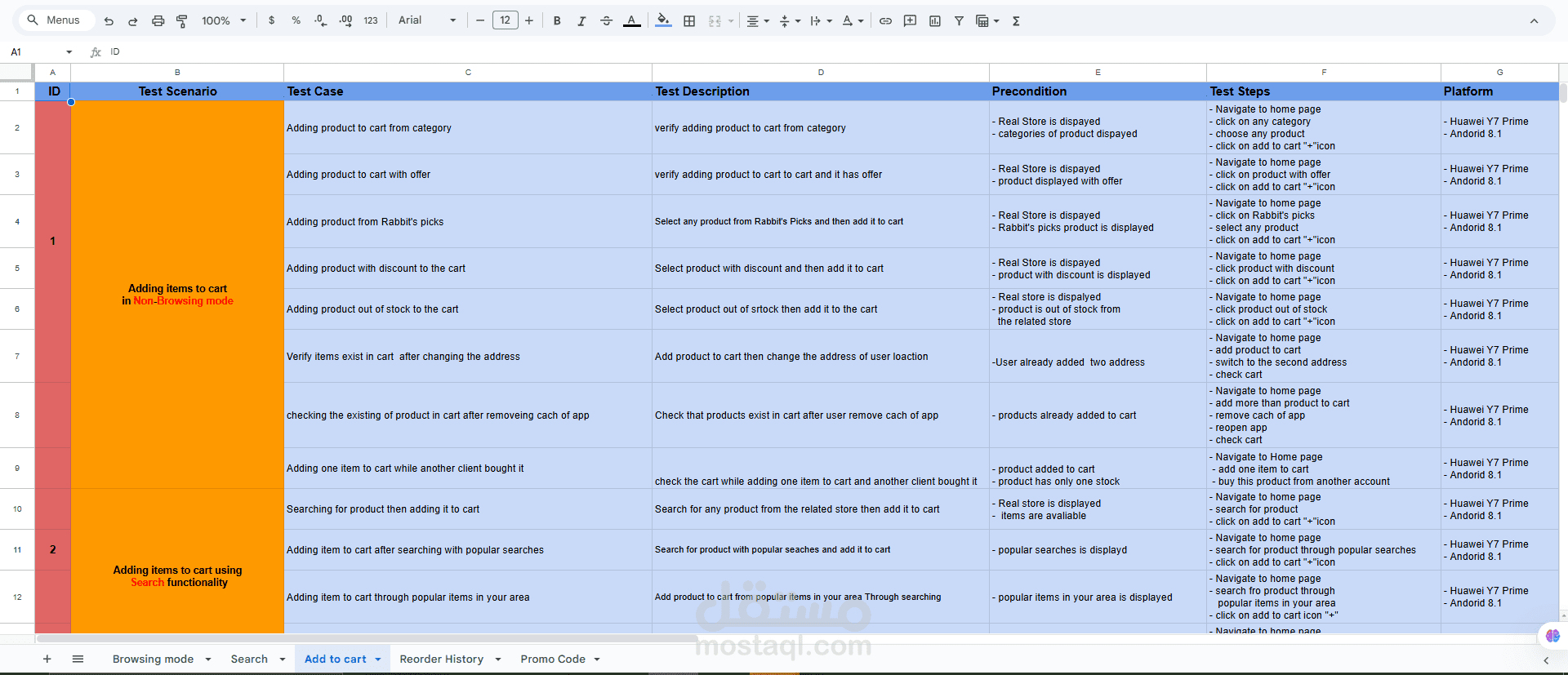The height and width of the screenshot is (675, 1568).
Task: Increase font size with plus button
Action: click(x=529, y=21)
